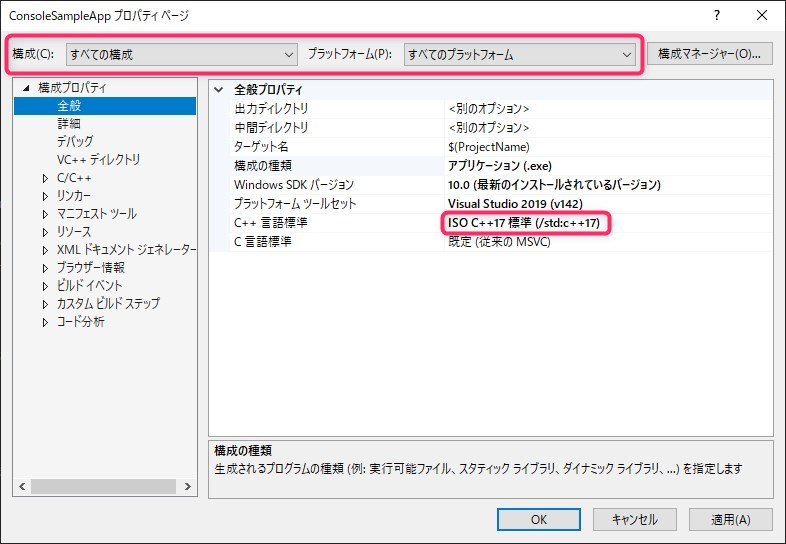
Task: Click the ? help button in title bar
Action: tap(717, 16)
